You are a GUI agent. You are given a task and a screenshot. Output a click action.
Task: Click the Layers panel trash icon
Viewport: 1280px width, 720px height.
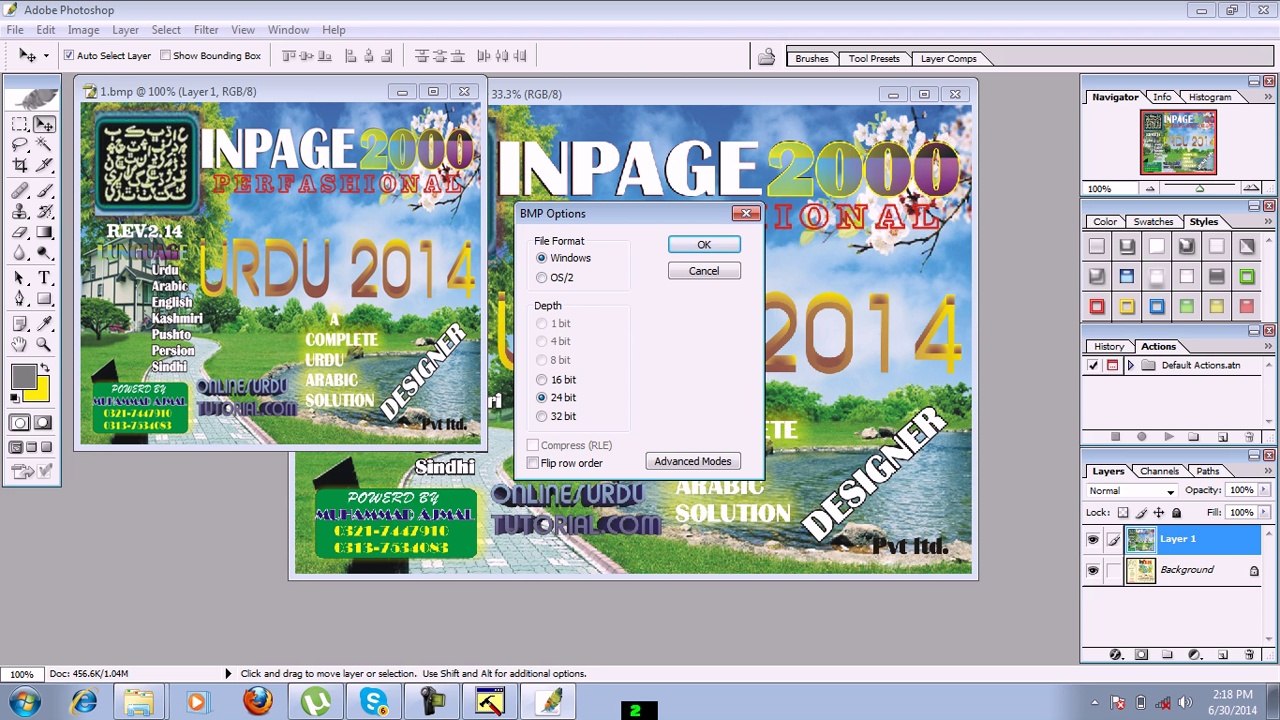[1249, 655]
